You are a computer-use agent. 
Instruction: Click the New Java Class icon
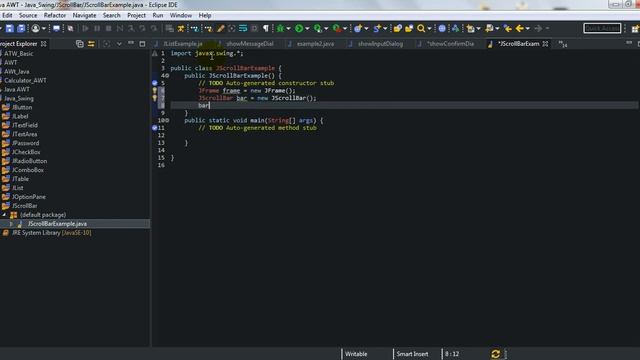[x=377, y=28]
